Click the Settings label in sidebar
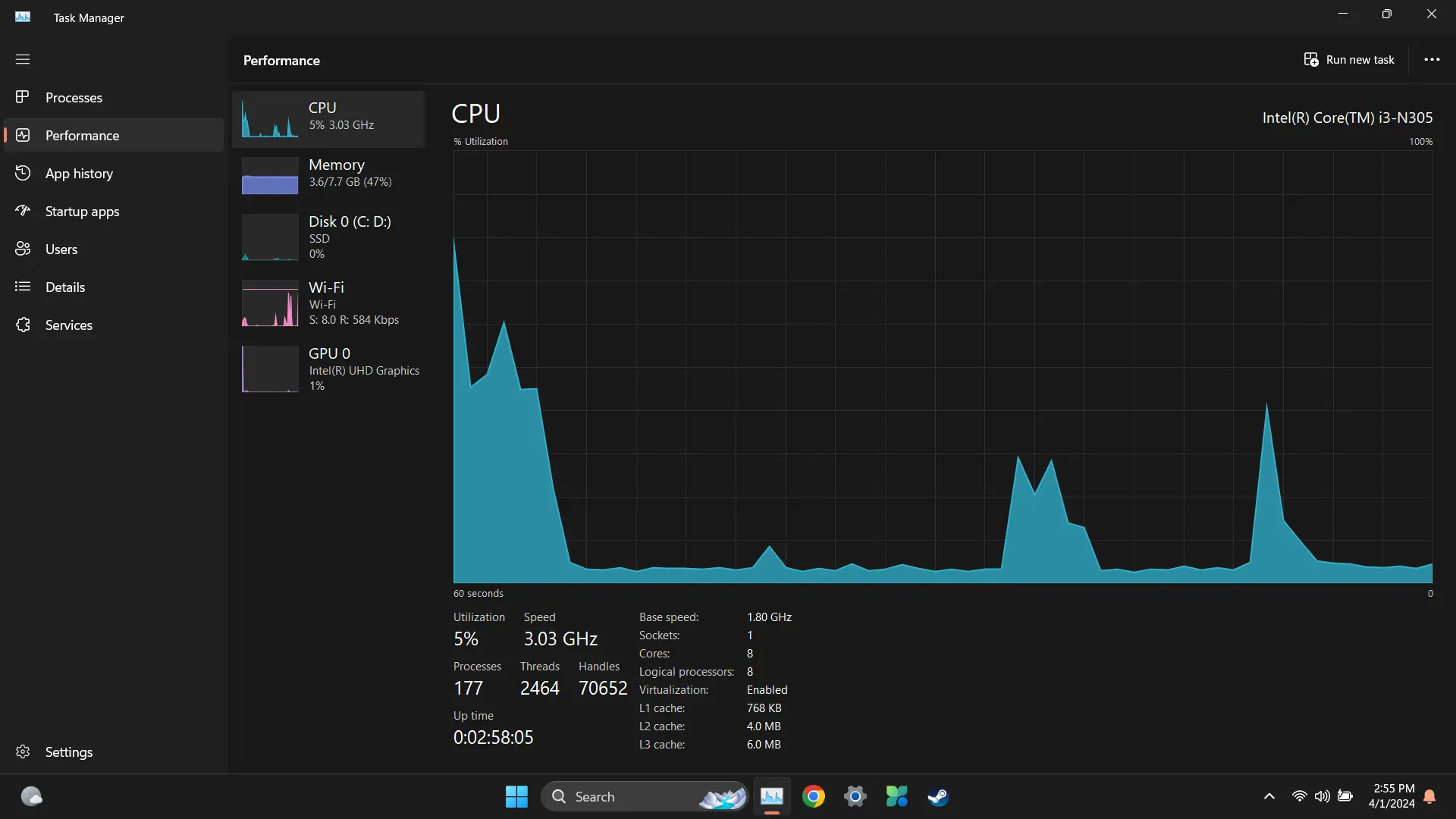Screen dimensions: 1456x819 point(69,752)
